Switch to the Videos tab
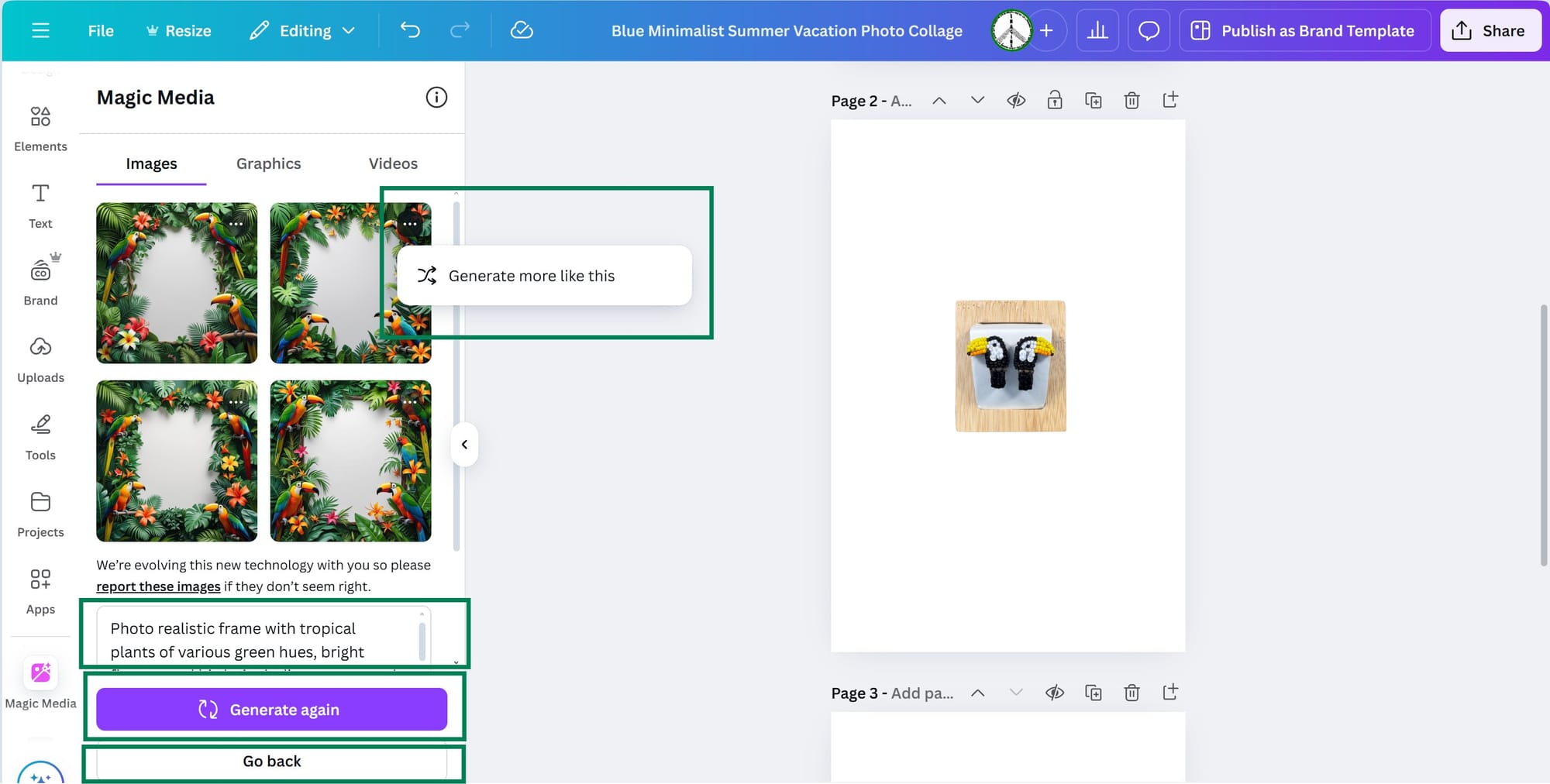Image resolution: width=1550 pixels, height=784 pixels. tap(393, 163)
